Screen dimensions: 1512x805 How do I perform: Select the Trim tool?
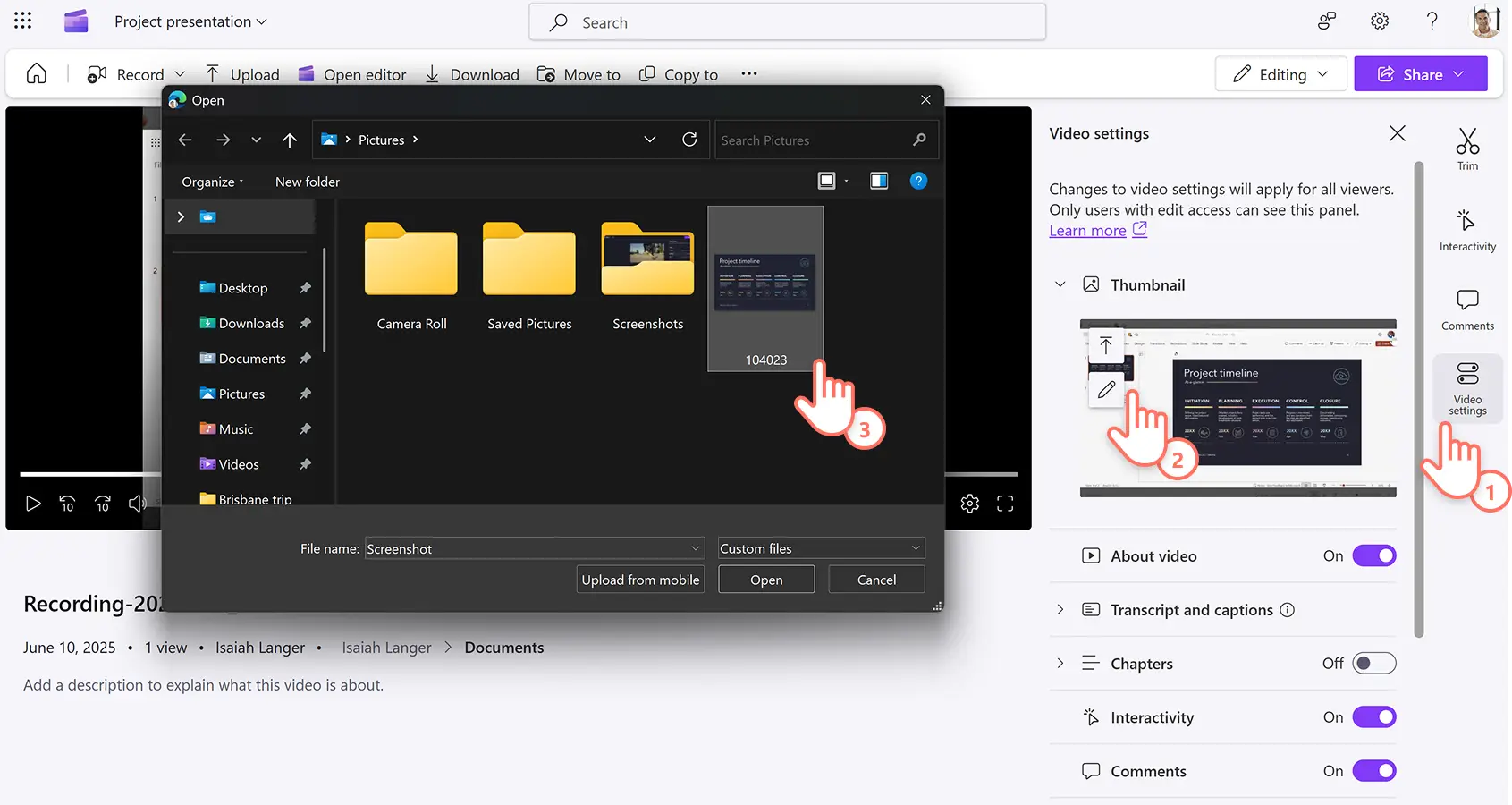point(1467,148)
